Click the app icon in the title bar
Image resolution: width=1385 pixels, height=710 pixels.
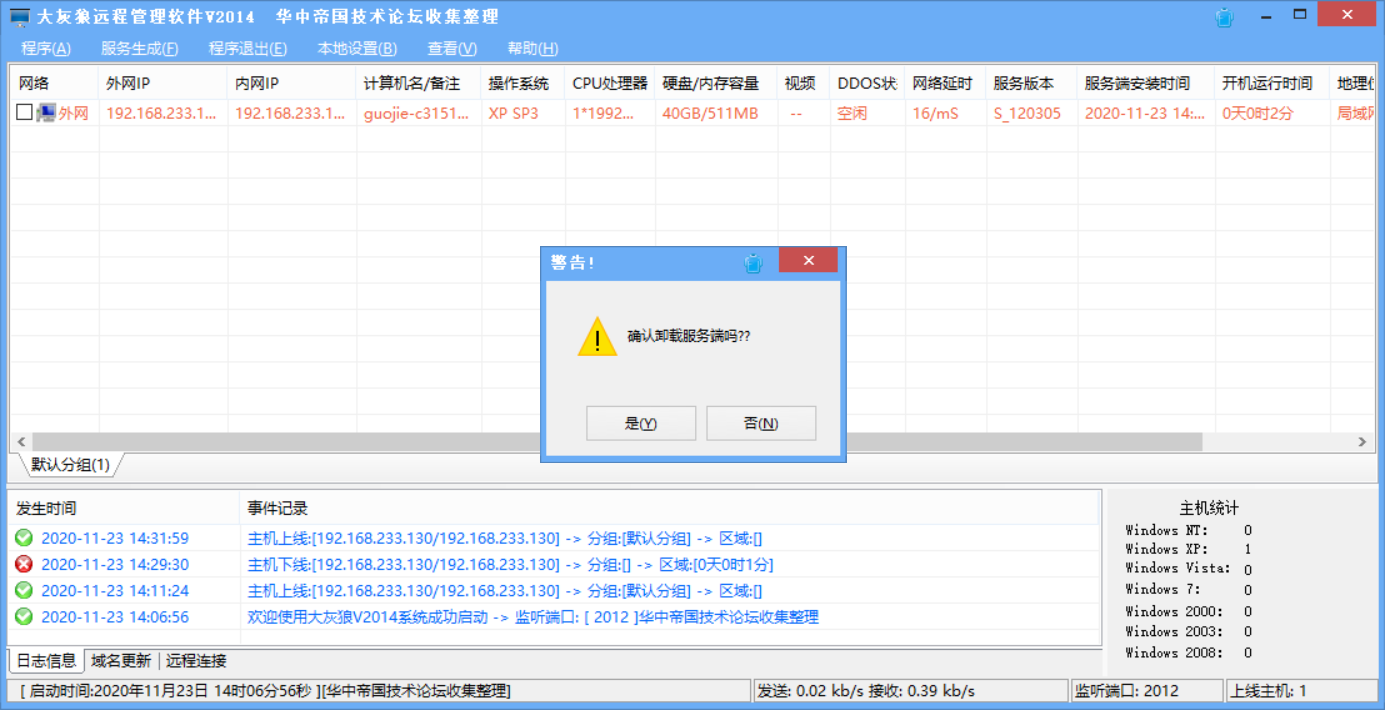pyautogui.click(x=20, y=17)
